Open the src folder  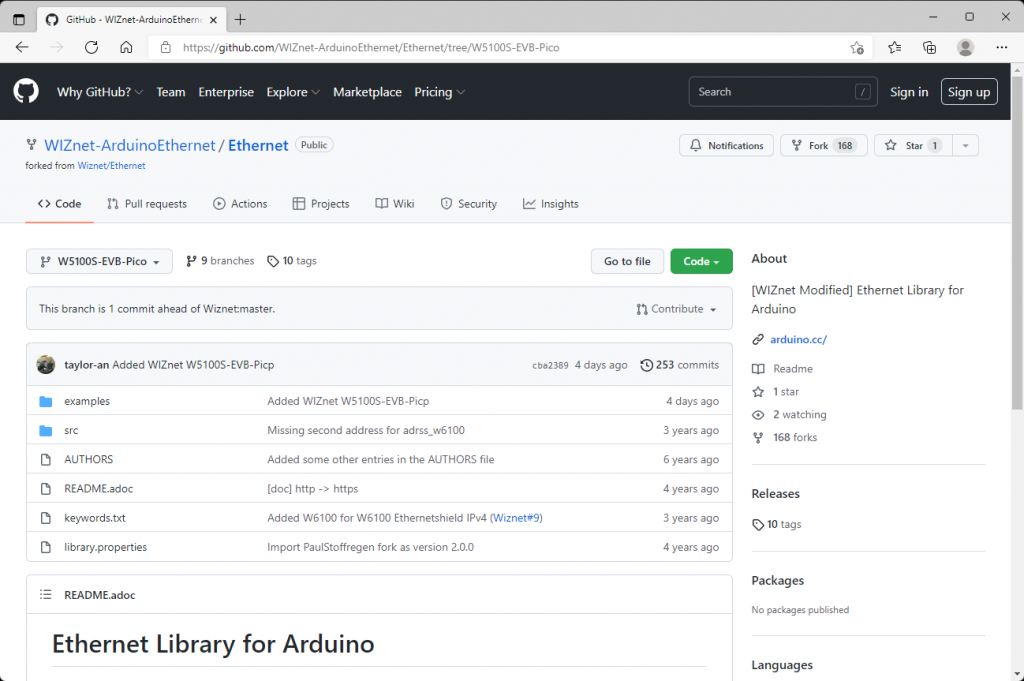(71, 430)
